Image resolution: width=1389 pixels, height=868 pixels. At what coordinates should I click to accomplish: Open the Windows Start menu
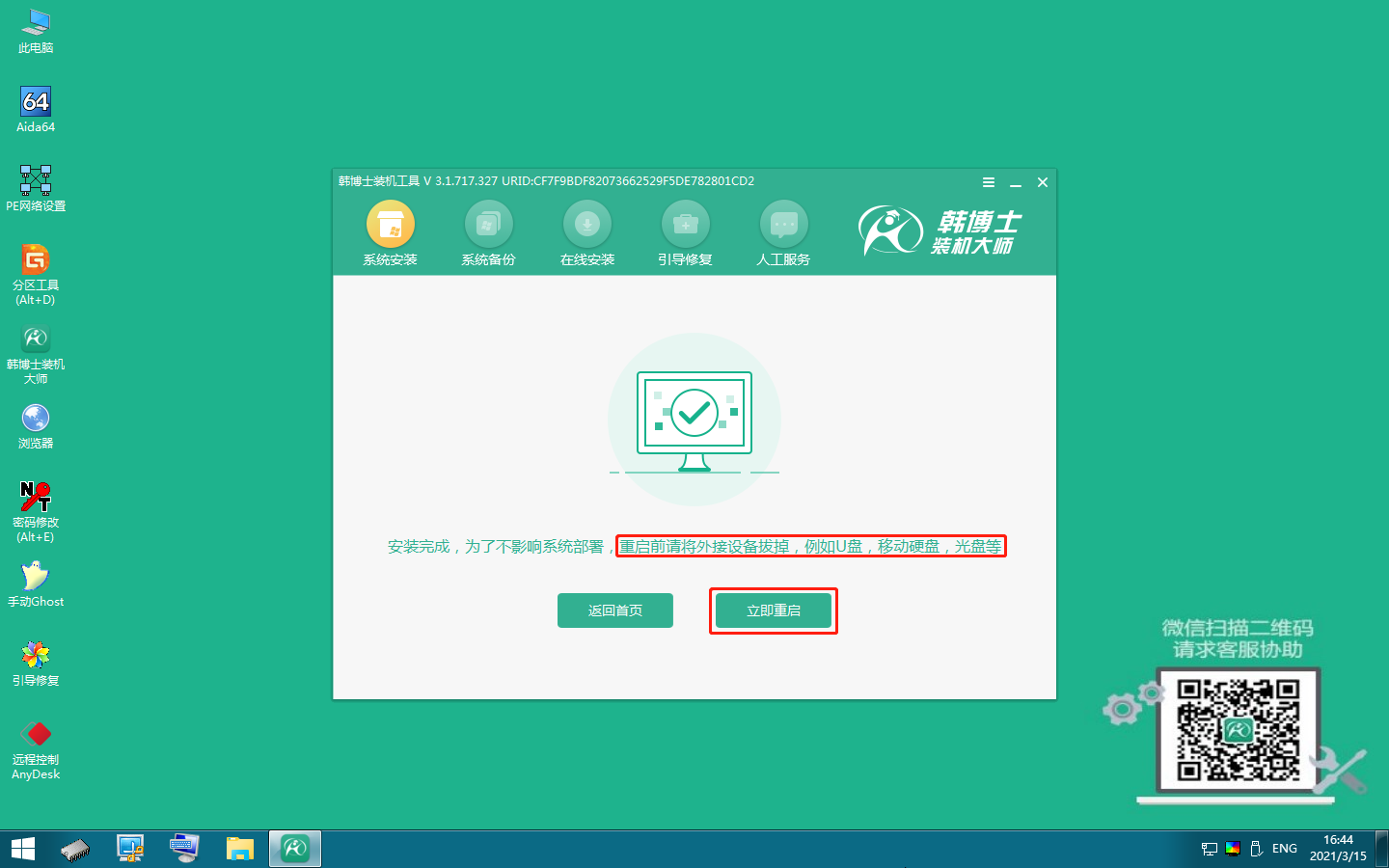pos(21,848)
